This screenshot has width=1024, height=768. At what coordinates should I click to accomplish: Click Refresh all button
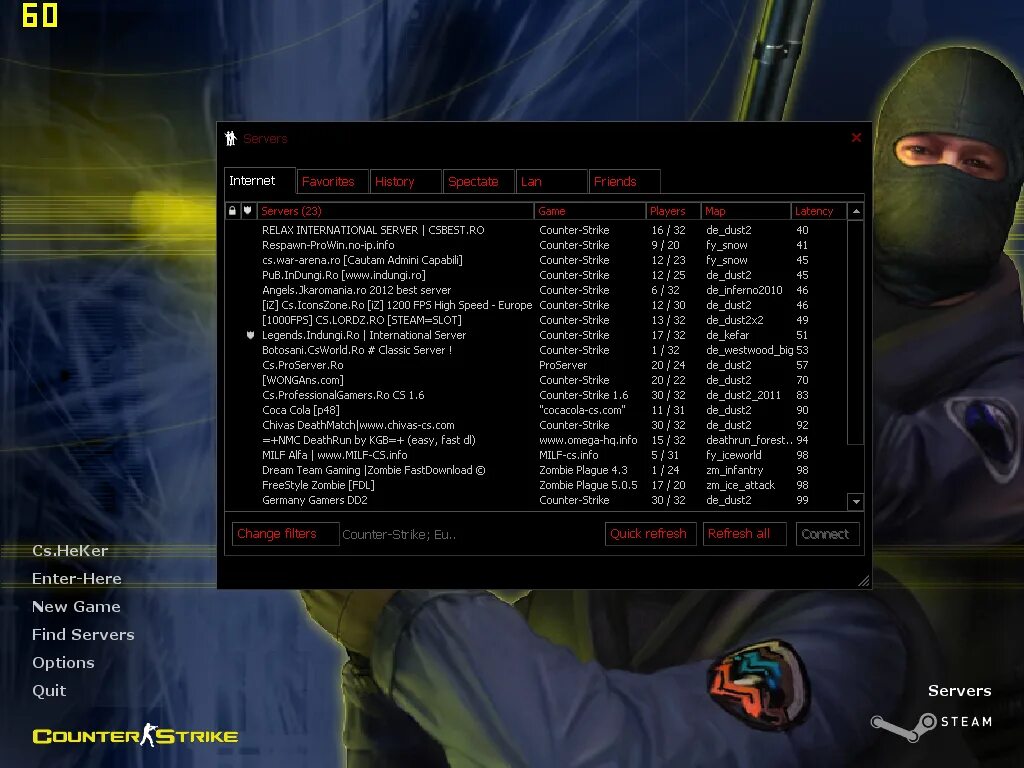tap(744, 534)
